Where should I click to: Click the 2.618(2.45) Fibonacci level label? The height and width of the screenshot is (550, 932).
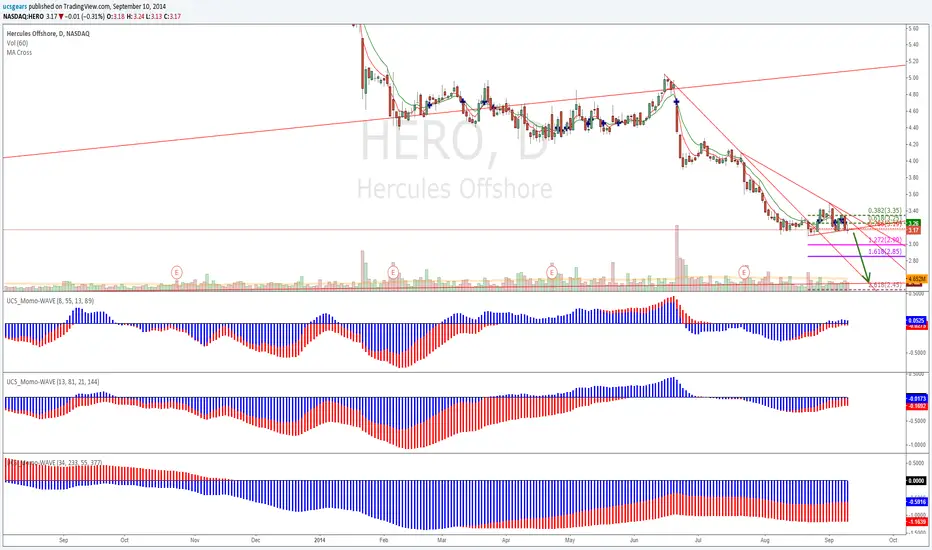[x=884, y=285]
